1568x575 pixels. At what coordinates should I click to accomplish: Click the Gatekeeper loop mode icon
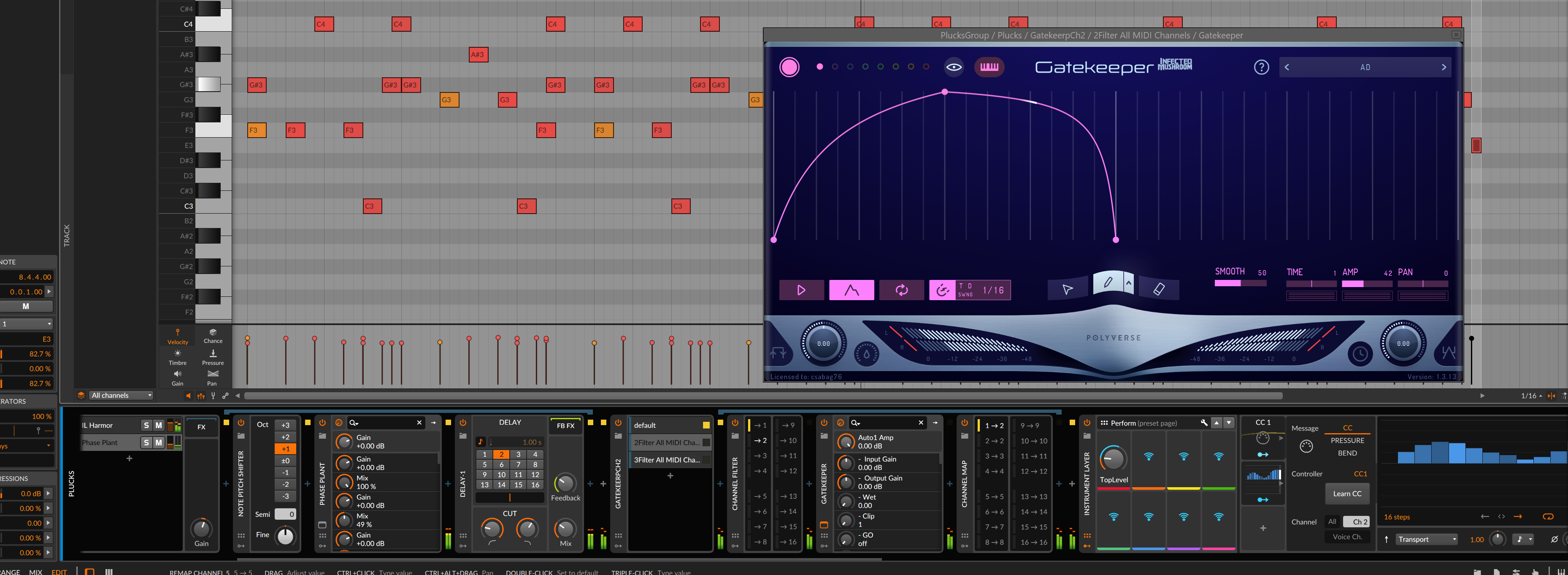coord(901,290)
